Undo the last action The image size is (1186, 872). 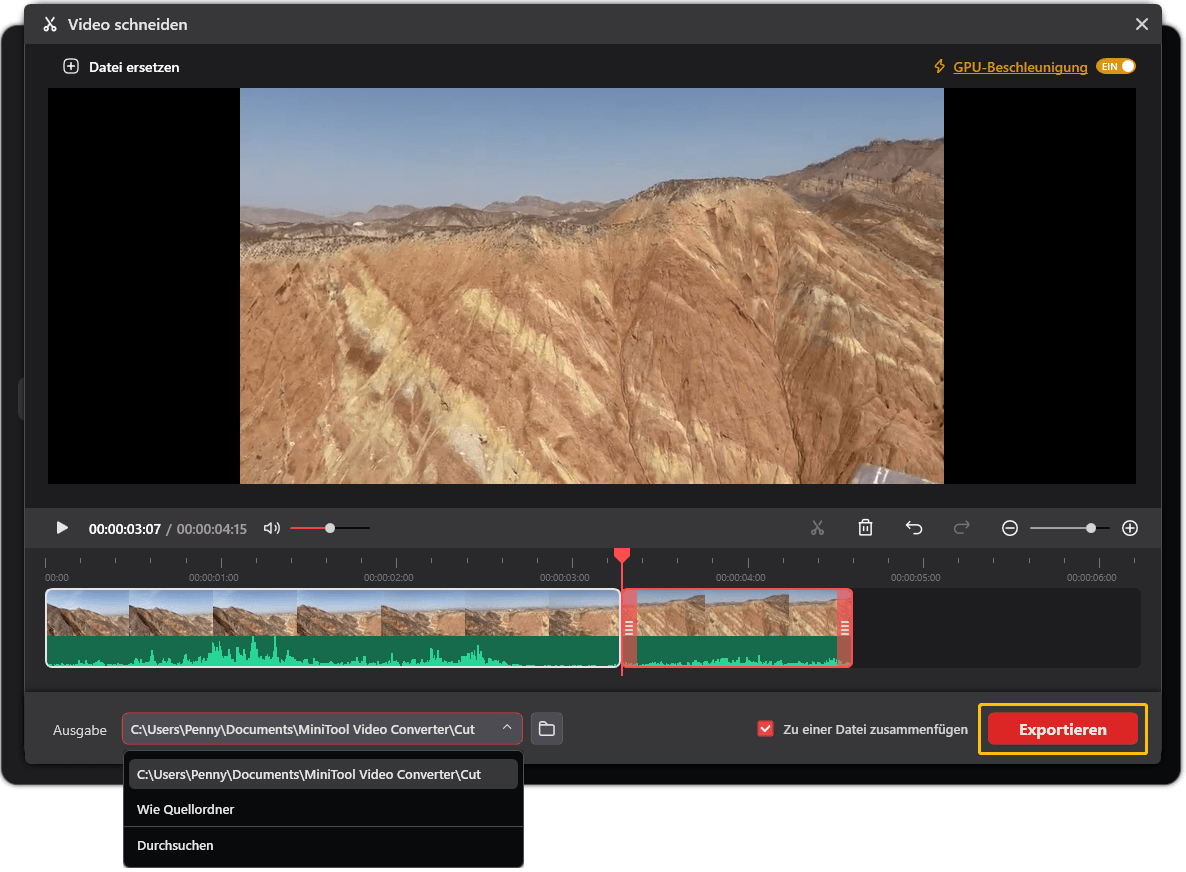tap(914, 528)
